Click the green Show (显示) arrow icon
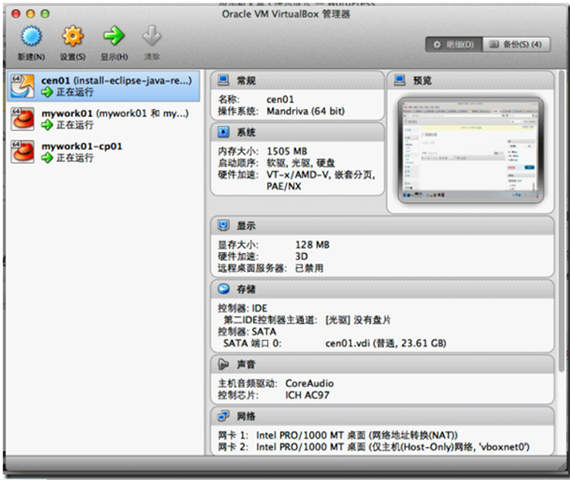This screenshot has height=480, width=570. [114, 36]
